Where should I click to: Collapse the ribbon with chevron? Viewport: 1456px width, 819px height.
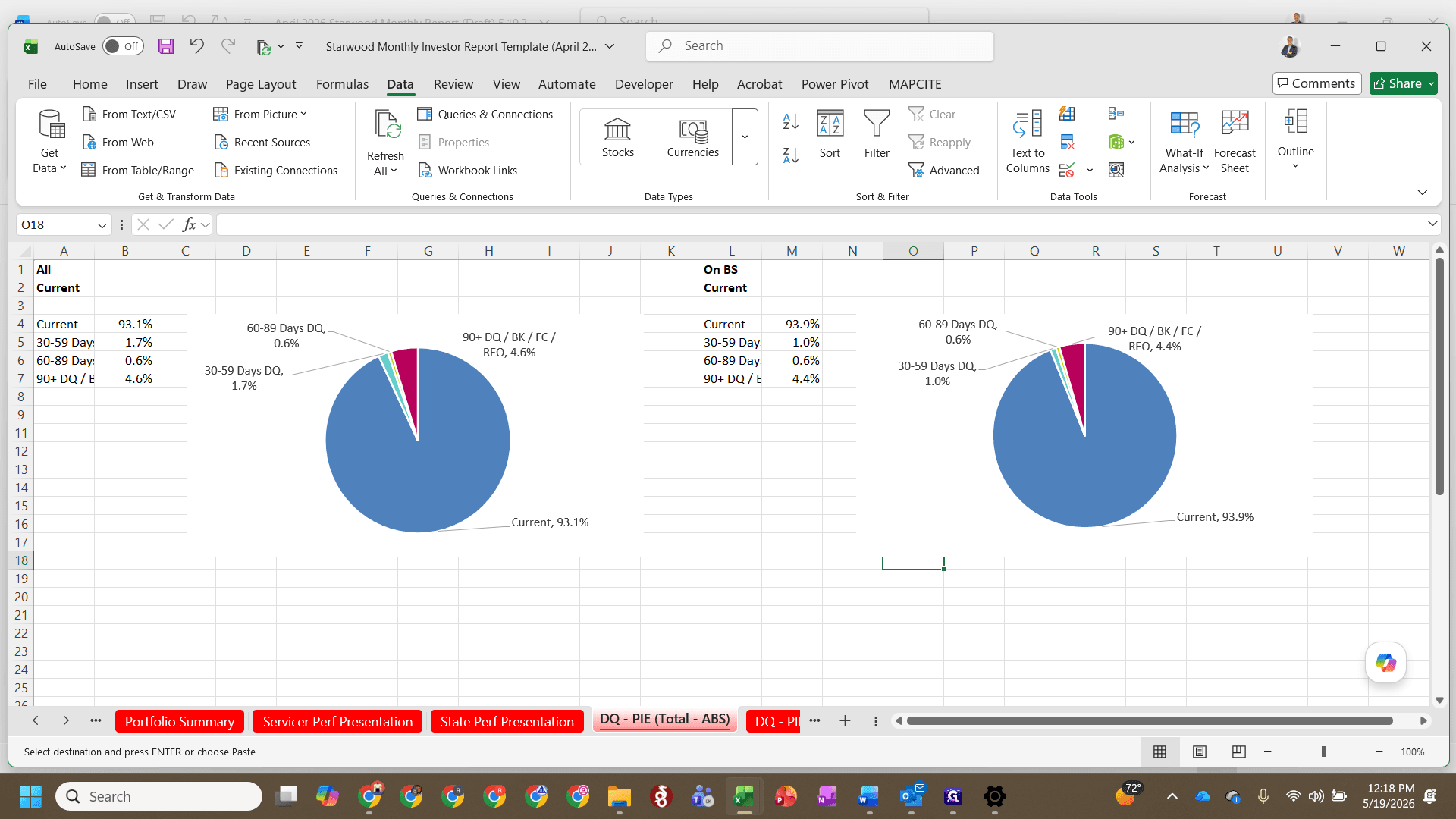coord(1423,193)
